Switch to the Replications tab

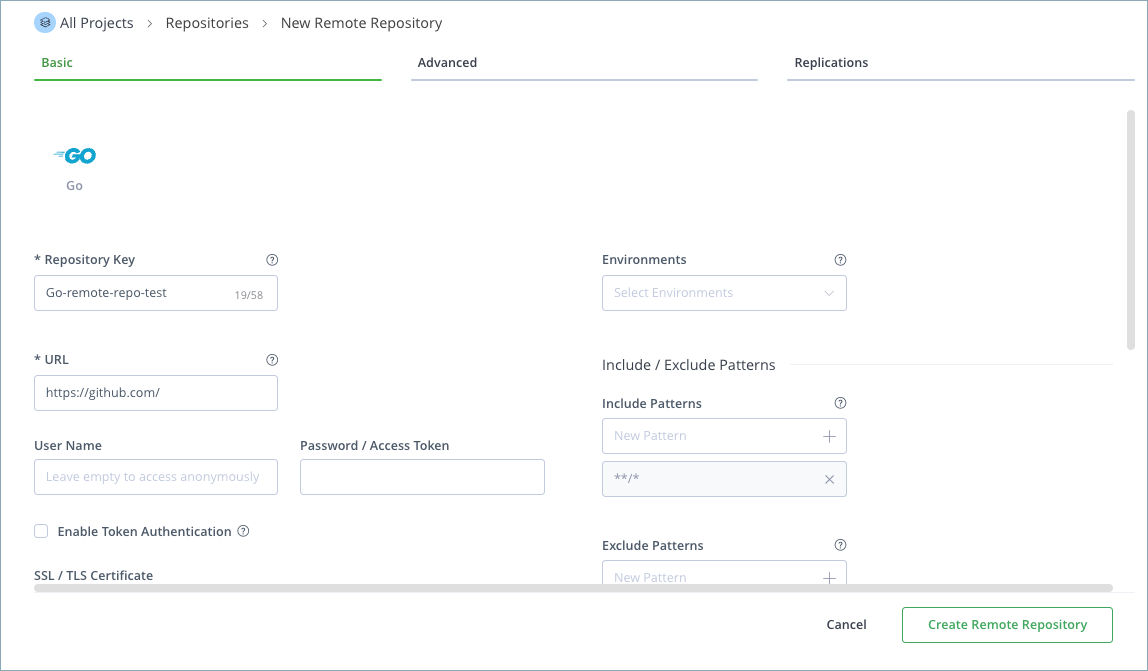point(961,63)
